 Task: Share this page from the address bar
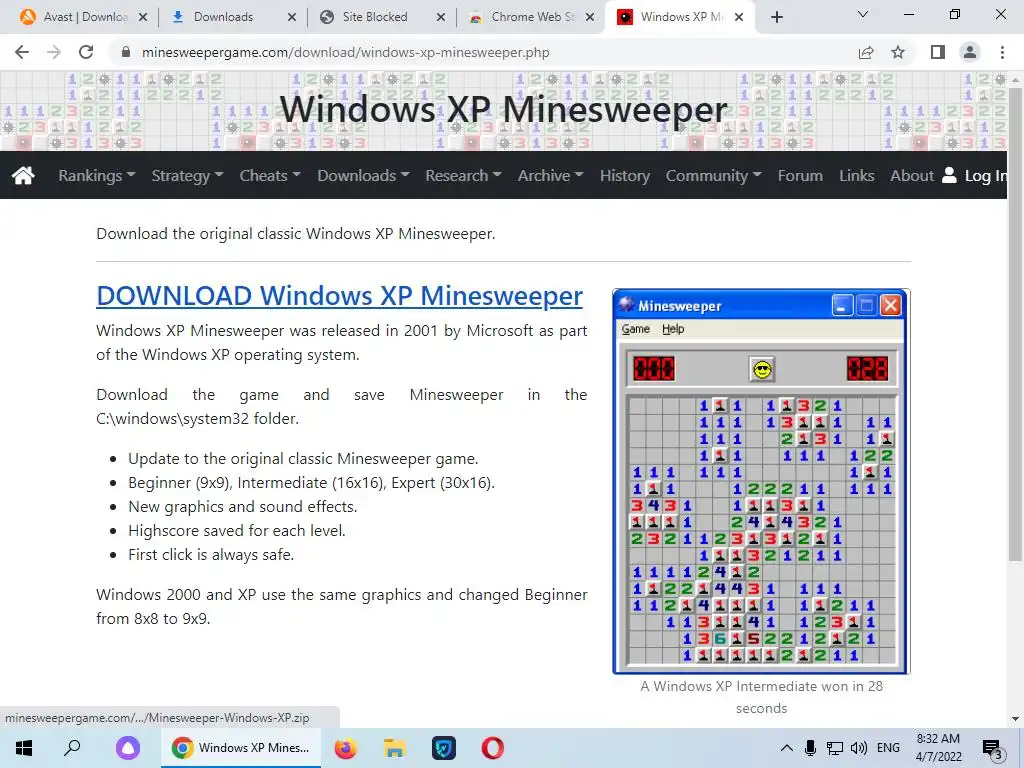pos(866,52)
